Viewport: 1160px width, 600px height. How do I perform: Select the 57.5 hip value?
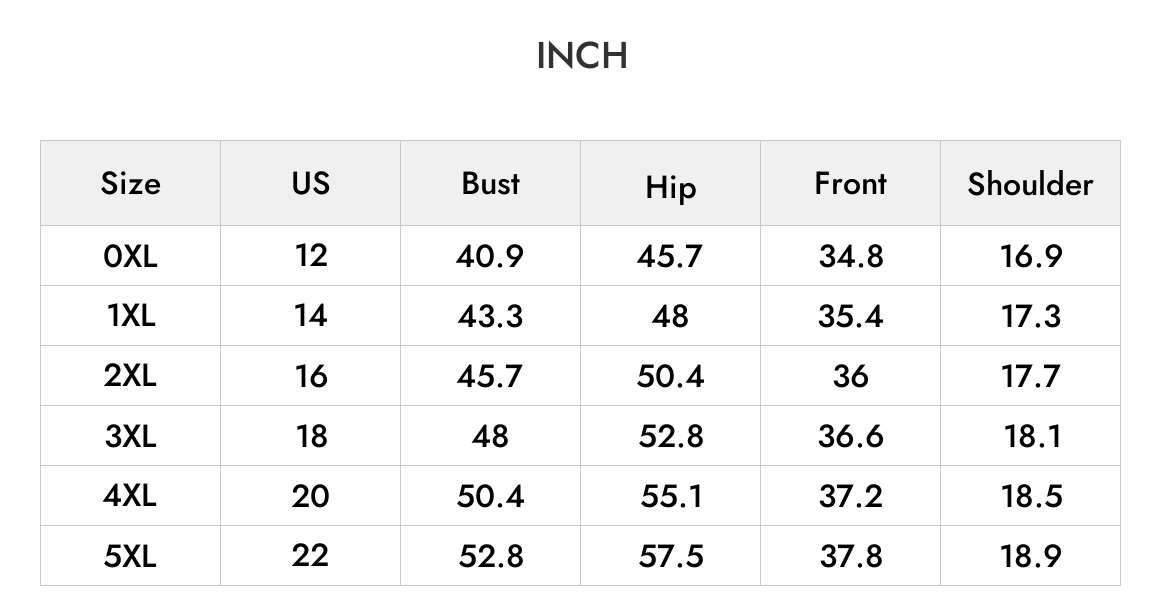(670, 556)
